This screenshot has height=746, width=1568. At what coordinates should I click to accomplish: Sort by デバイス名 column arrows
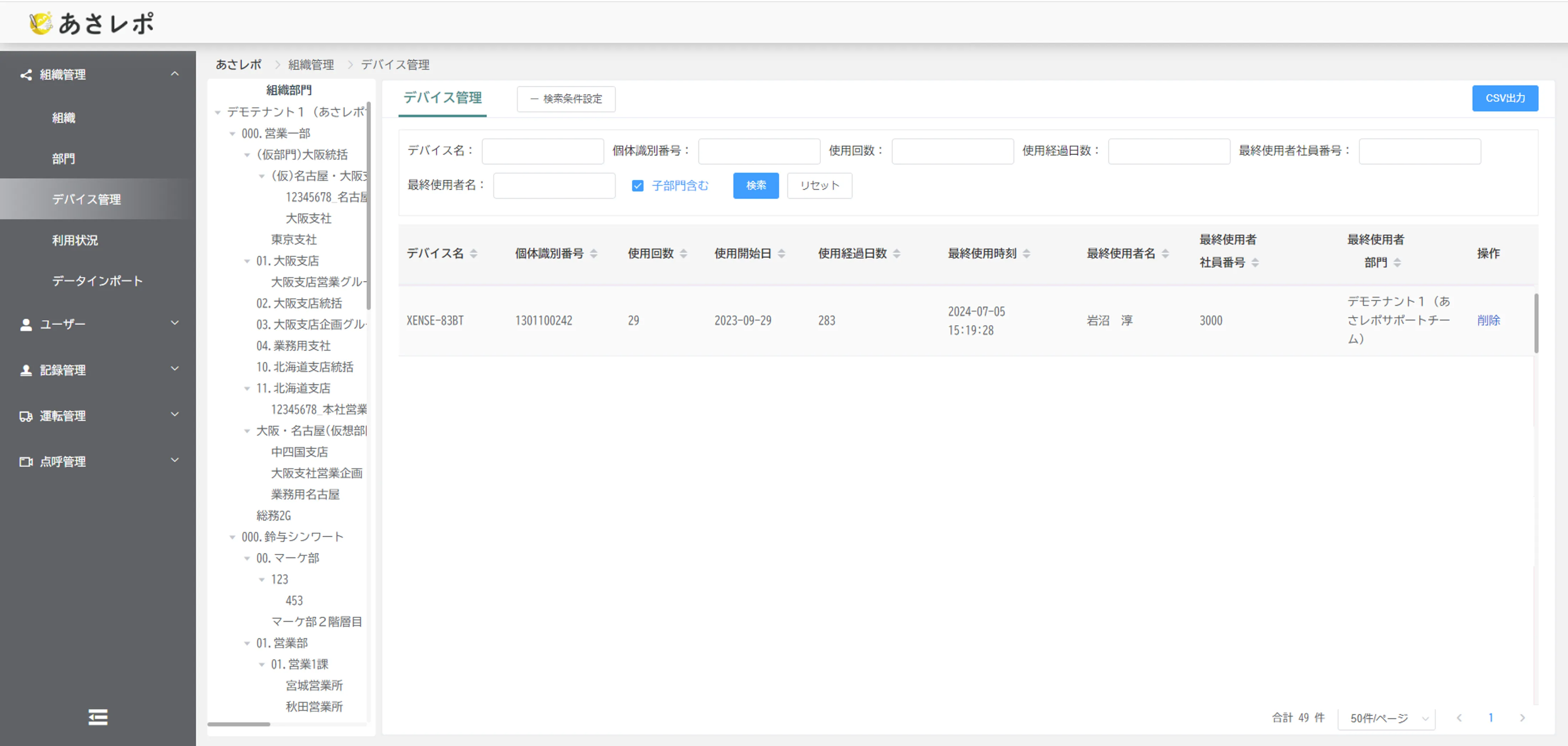(x=474, y=253)
